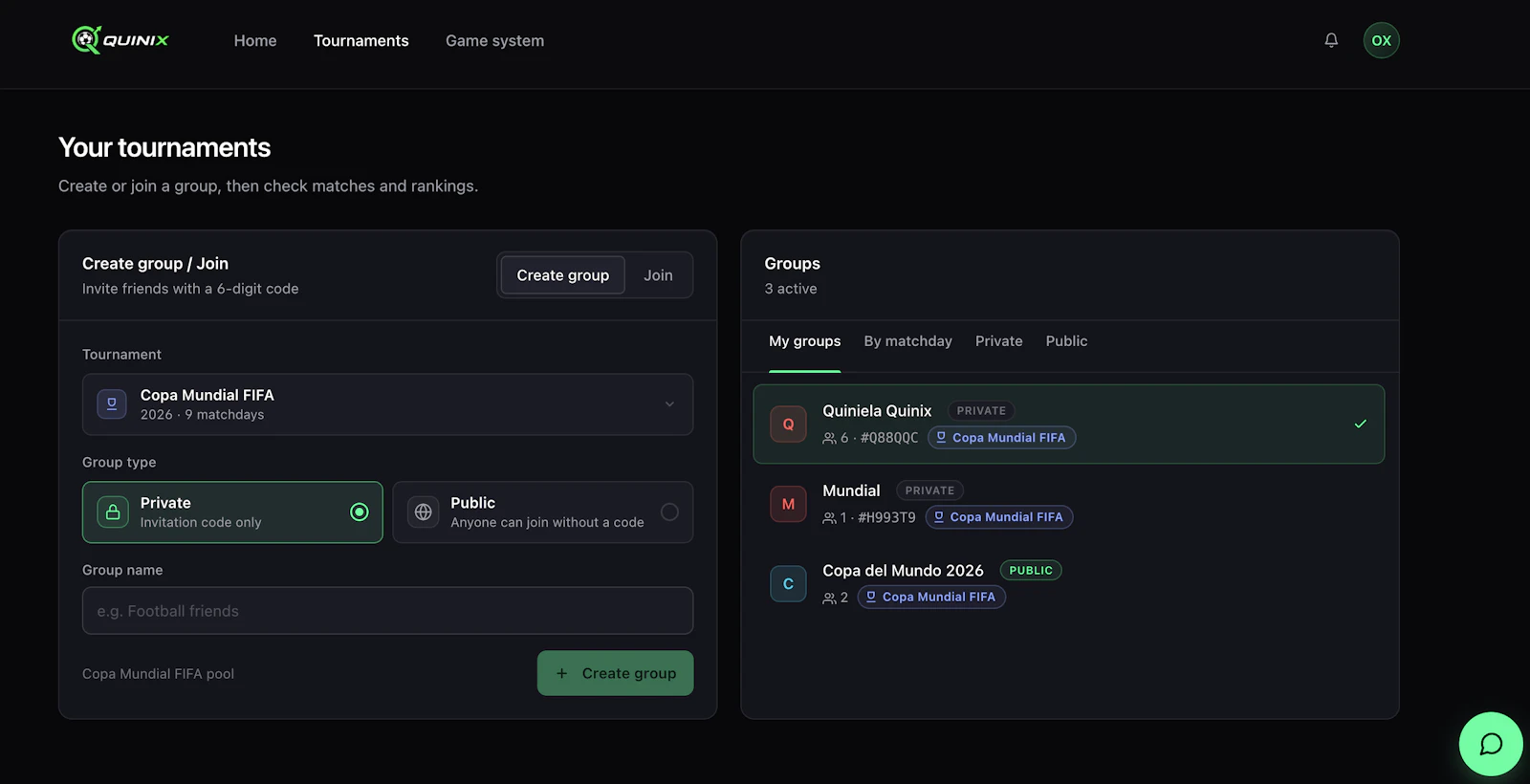The width and height of the screenshot is (1530, 784).
Task: Click members icon in Mundial row
Action: coord(829,517)
